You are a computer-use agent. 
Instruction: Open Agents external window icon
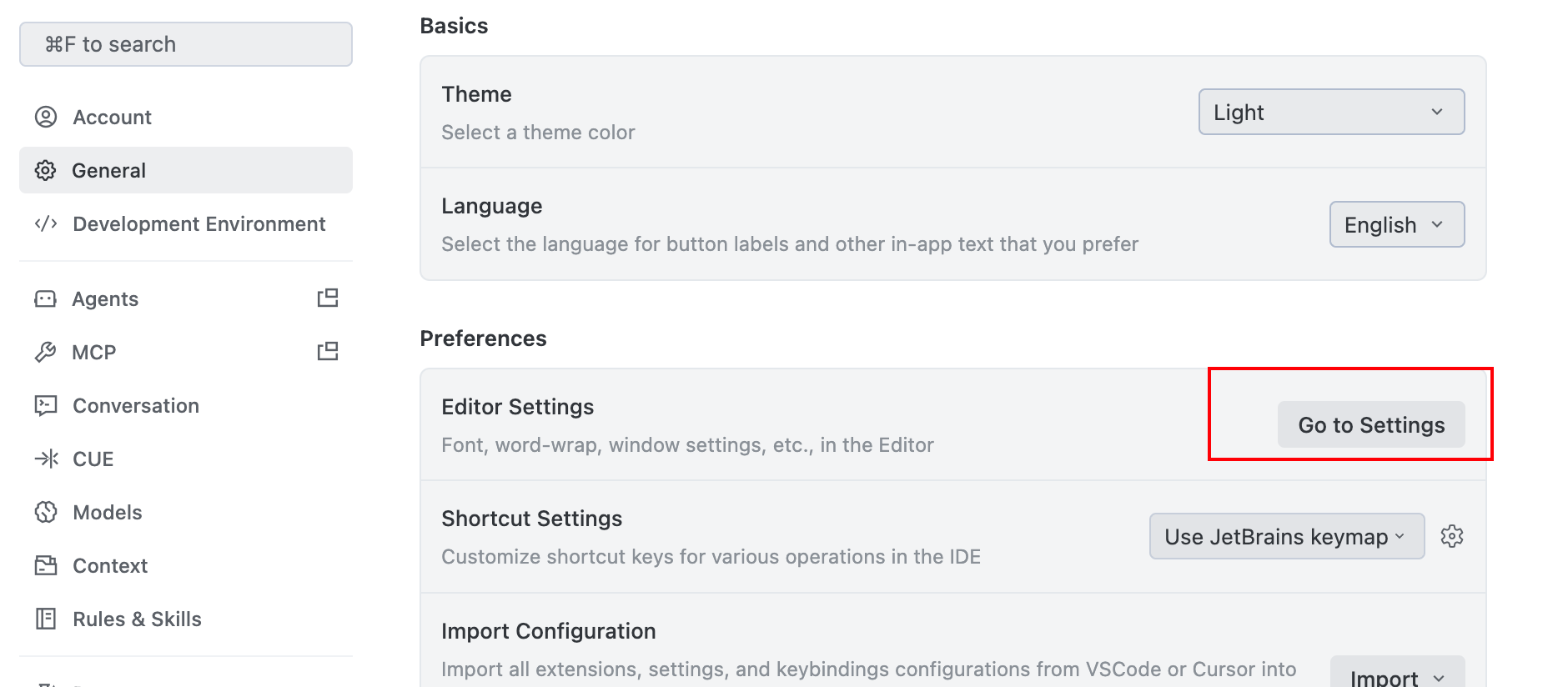tap(328, 298)
